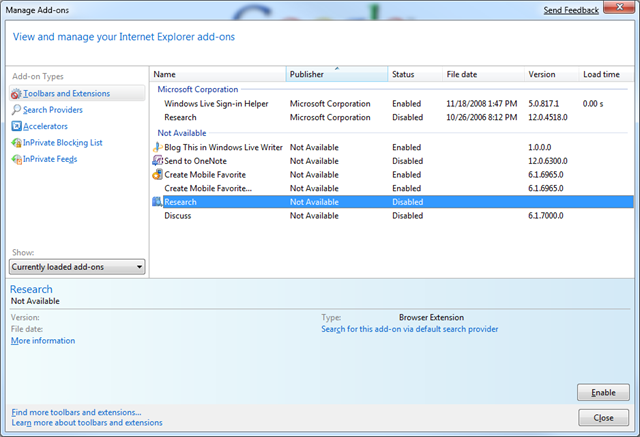Sort by the Name column header
This screenshot has width=640, height=437.
(218, 74)
